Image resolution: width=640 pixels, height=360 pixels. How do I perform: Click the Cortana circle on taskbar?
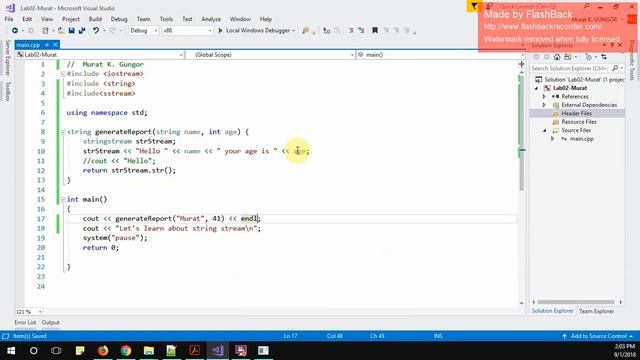(x=33, y=351)
